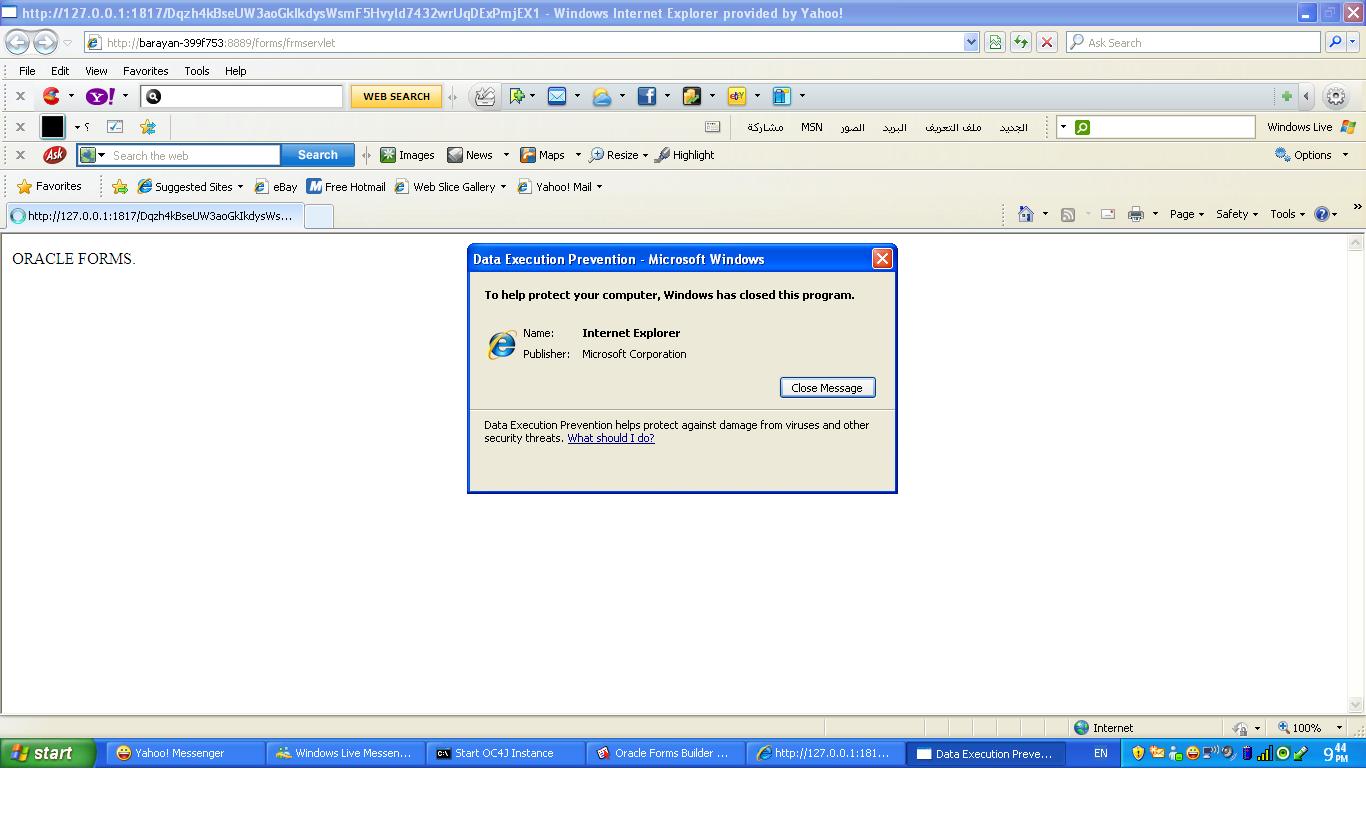Expand the Safety dropdown menu
The width and height of the screenshot is (1366, 832).
click(1236, 214)
